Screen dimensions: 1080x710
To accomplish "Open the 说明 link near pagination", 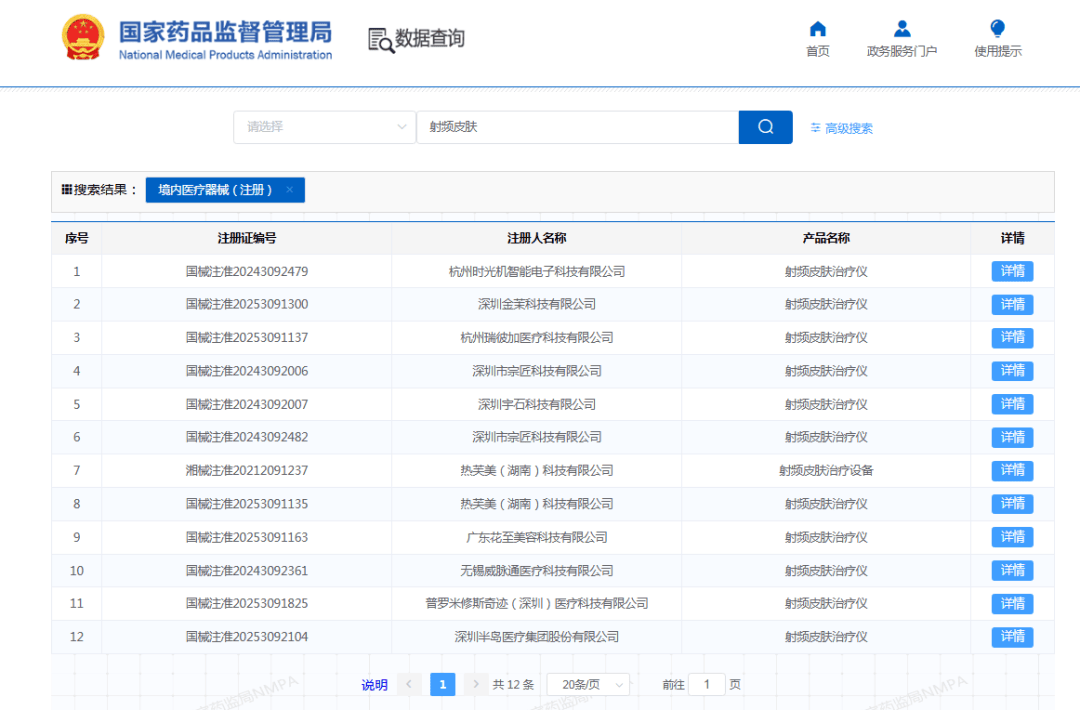I will point(373,684).
